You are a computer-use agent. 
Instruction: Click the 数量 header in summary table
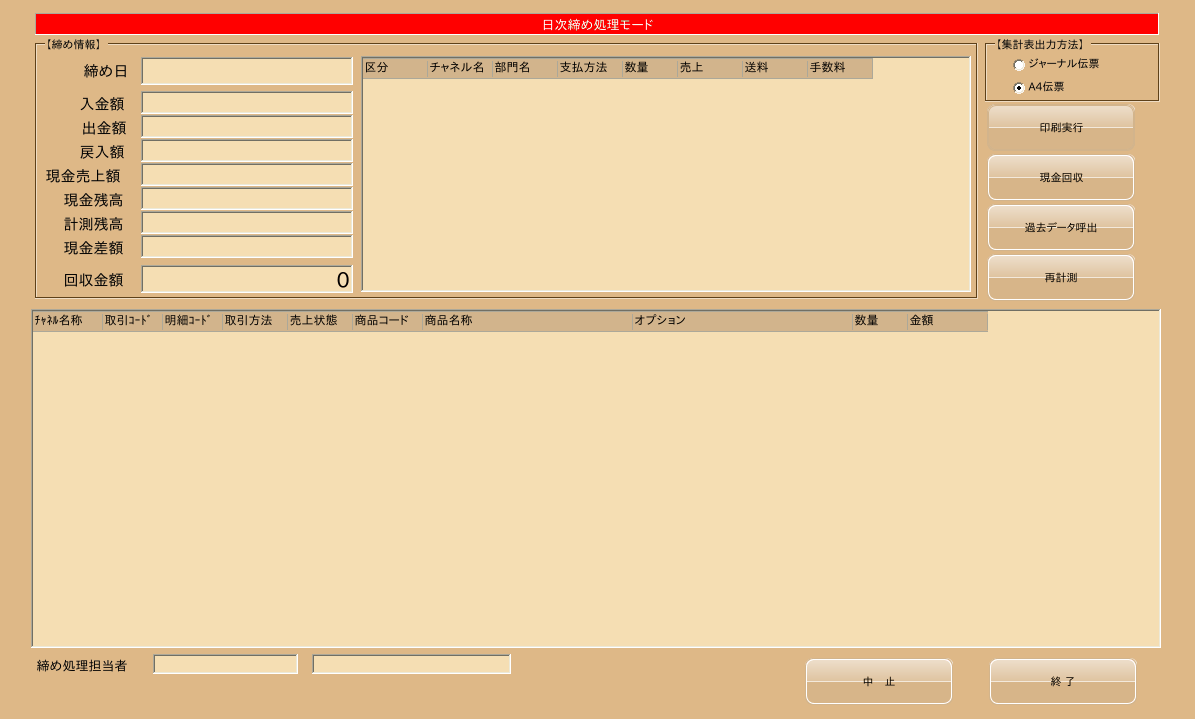click(x=649, y=68)
